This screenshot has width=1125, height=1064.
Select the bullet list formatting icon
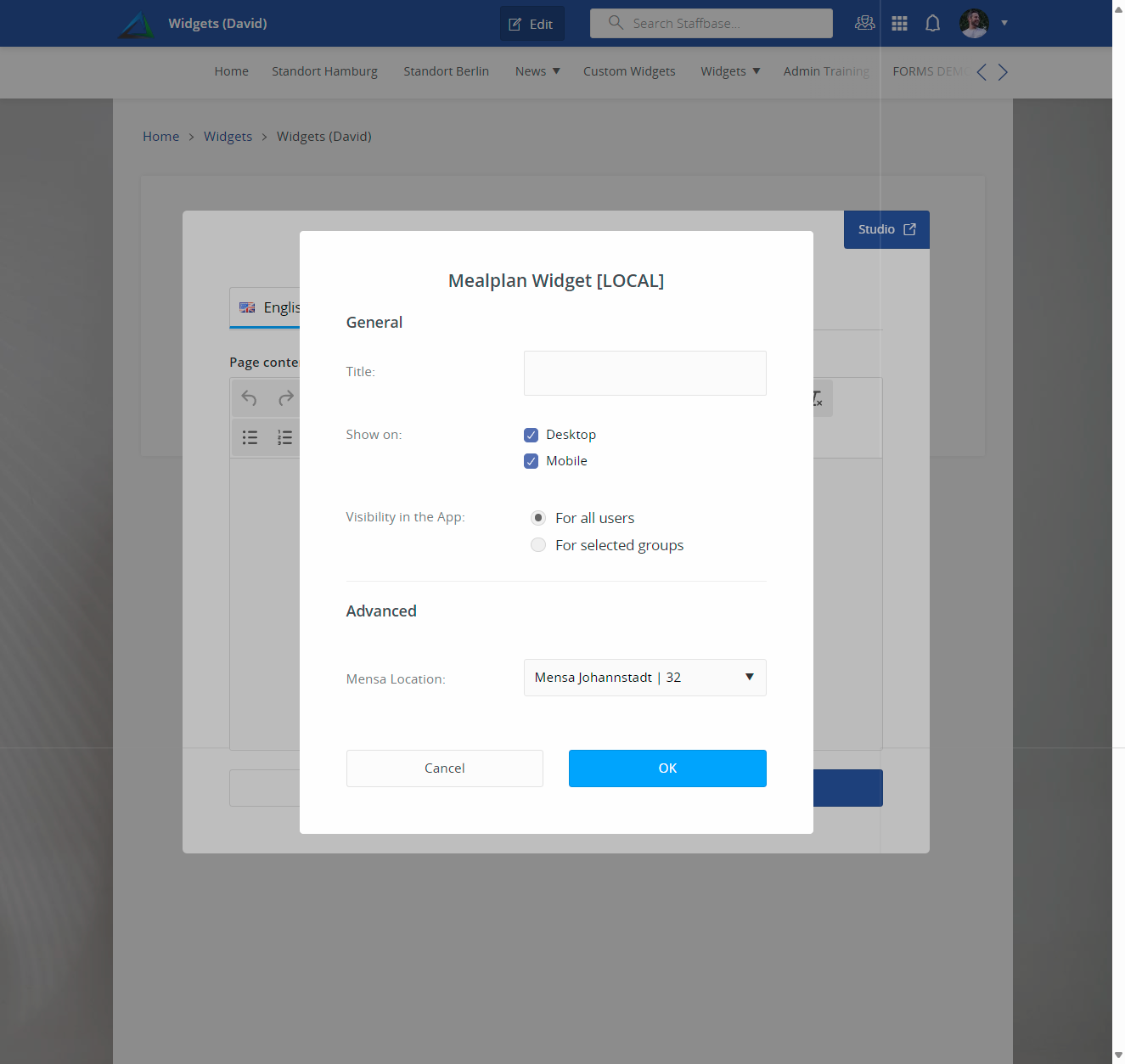coord(250,437)
